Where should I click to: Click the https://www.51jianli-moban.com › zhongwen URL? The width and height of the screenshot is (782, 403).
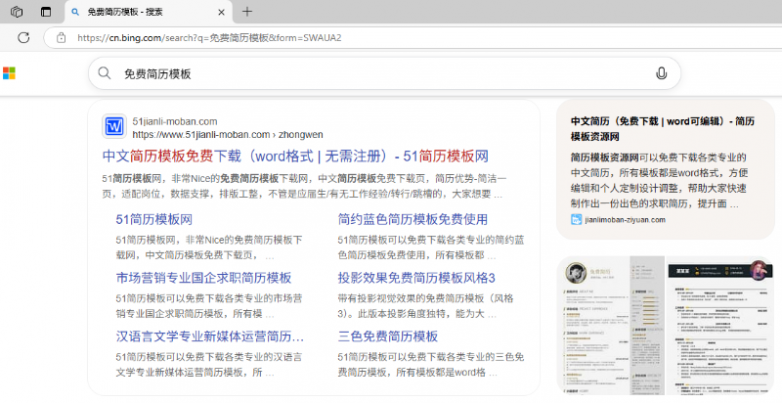[x=227, y=135]
